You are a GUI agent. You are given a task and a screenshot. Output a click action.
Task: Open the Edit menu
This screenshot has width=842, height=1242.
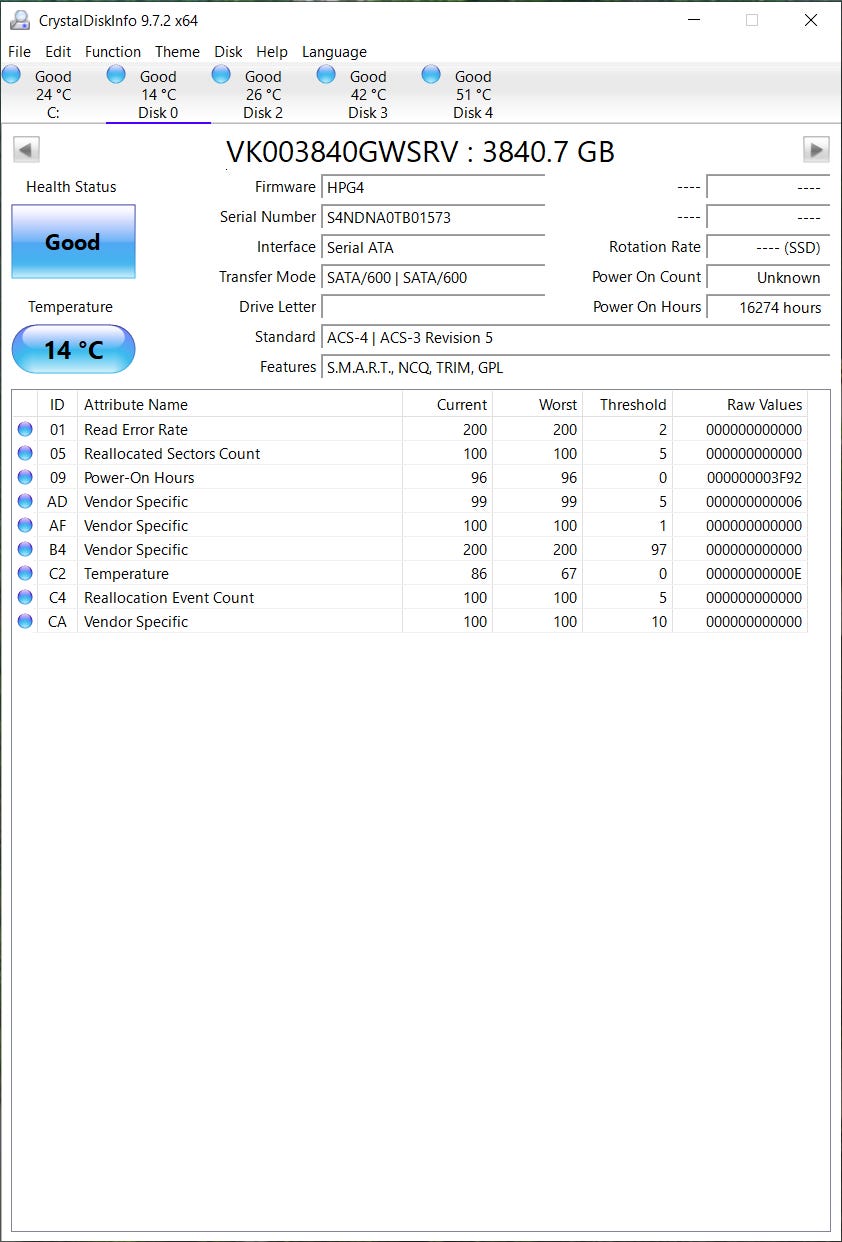pos(58,52)
